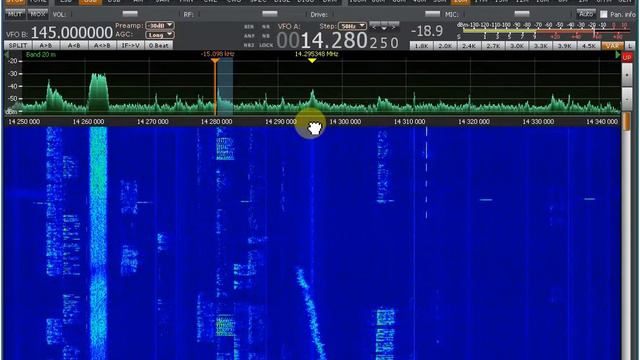This screenshot has width=640, height=360.
Task: Toggle the NB noise blanker
Action: point(266,36)
